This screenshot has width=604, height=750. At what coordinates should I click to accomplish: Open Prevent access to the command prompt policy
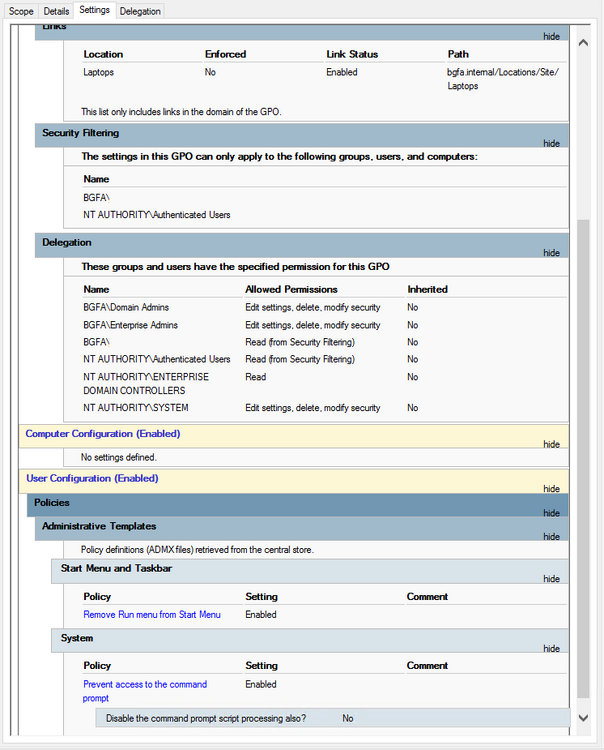click(145, 691)
